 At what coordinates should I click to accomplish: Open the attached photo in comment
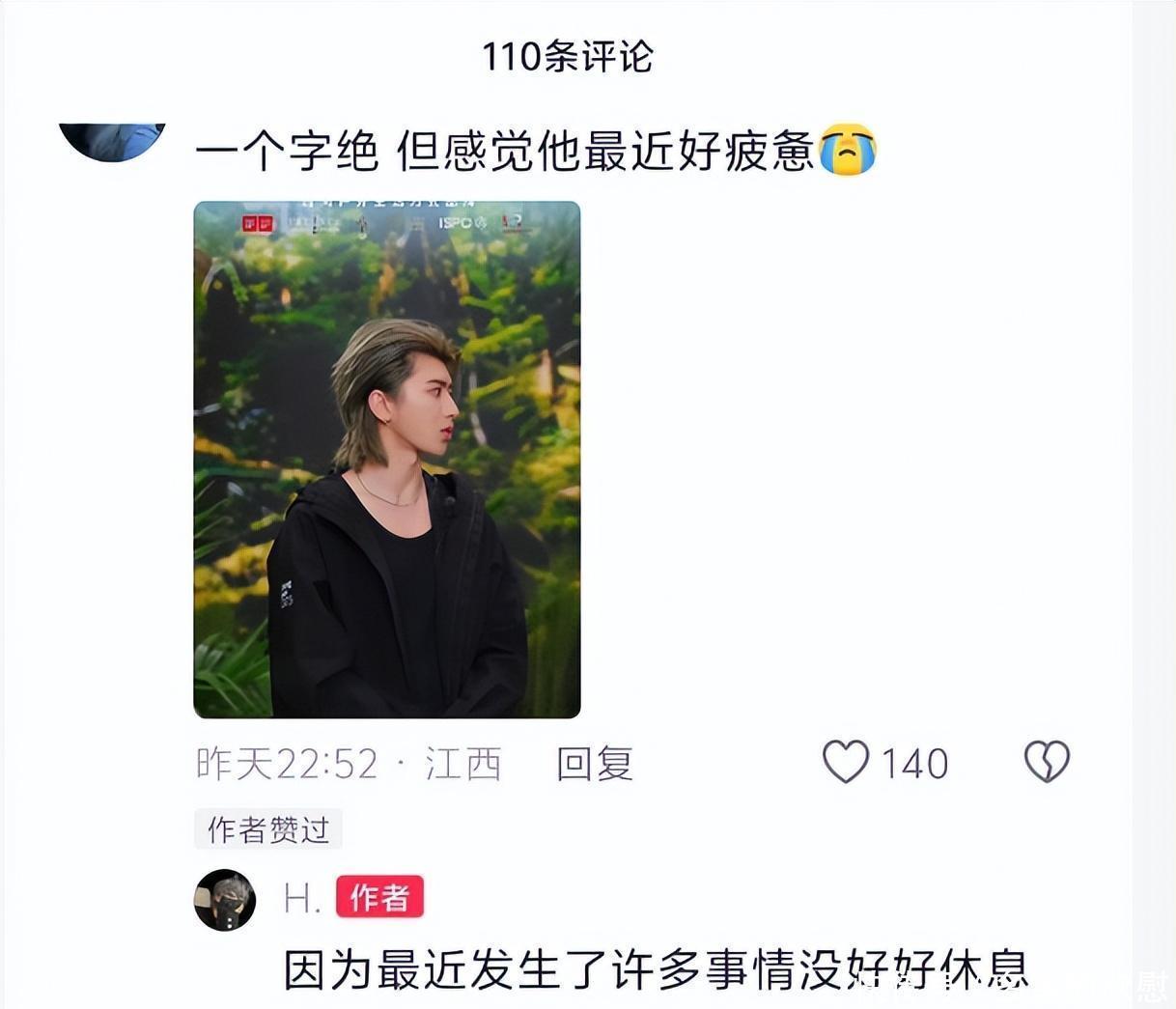(387, 460)
